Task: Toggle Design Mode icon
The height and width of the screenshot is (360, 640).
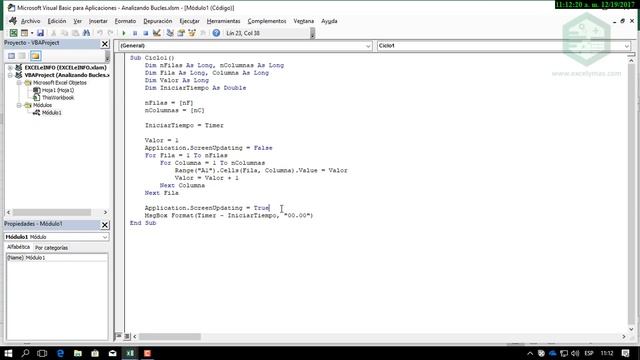Action: [157, 33]
